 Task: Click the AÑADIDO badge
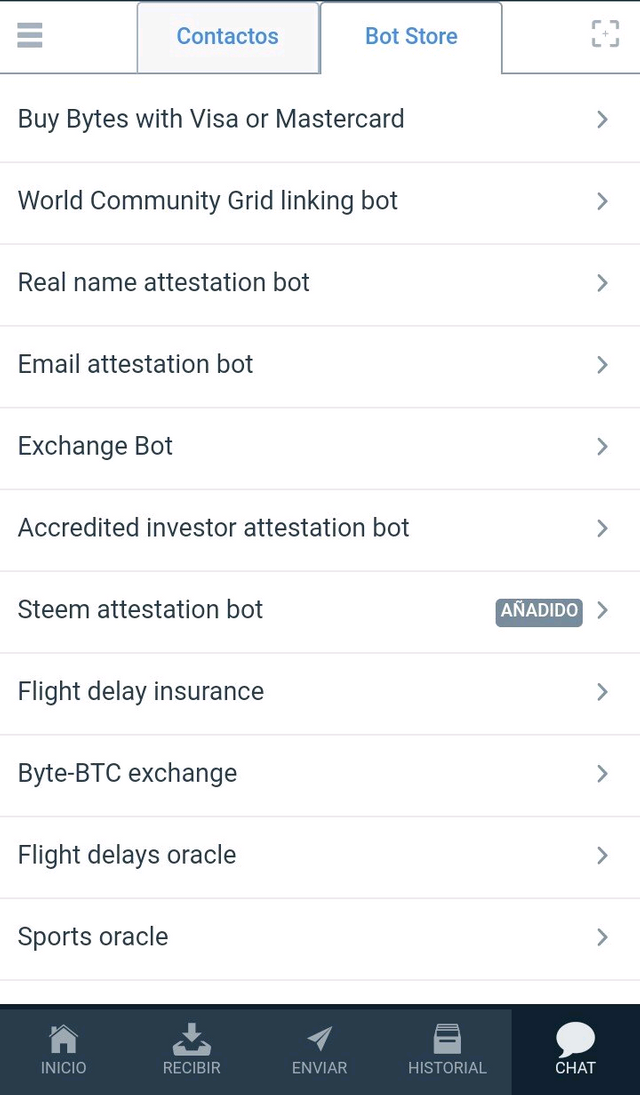click(539, 610)
